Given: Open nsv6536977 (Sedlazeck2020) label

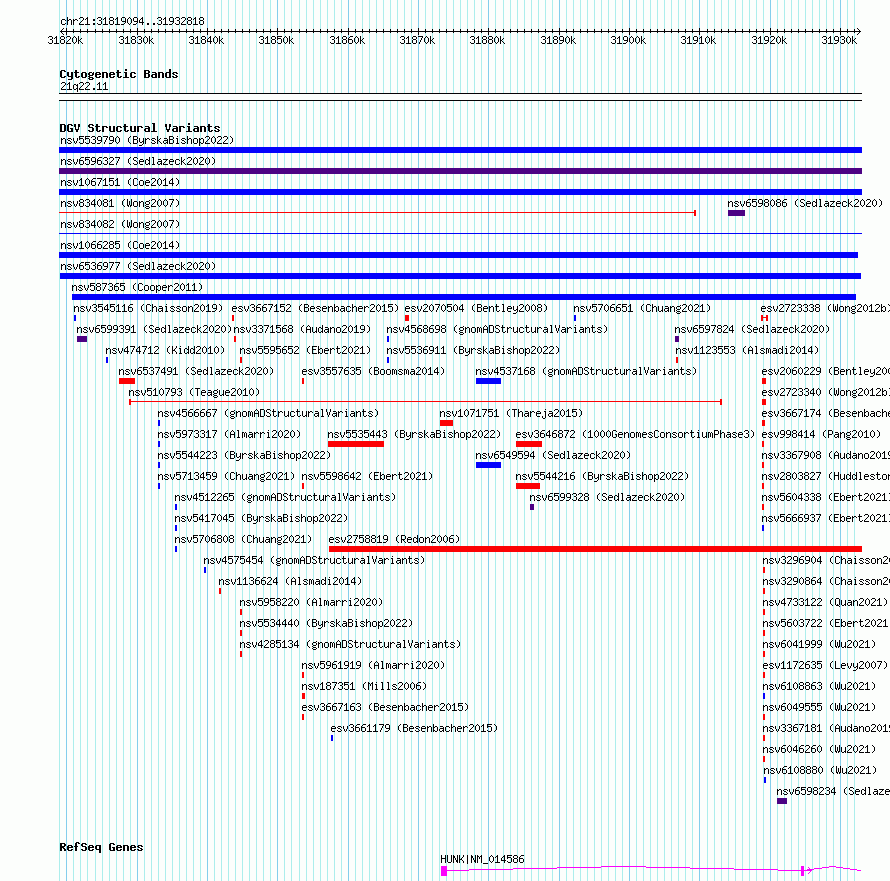Looking at the screenshot, I should (138, 266).
